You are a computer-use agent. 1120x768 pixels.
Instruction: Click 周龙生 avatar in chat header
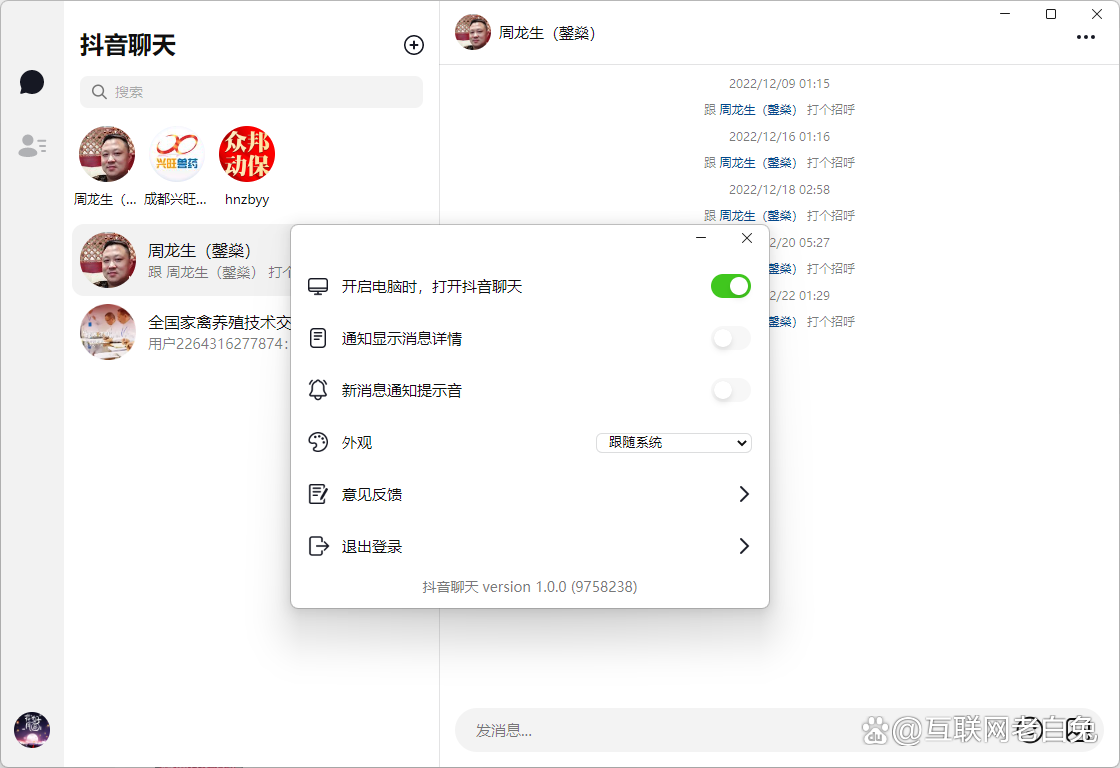coord(473,32)
